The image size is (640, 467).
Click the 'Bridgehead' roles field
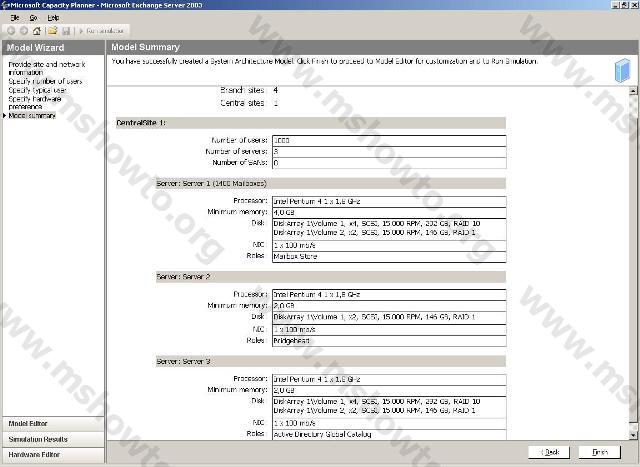coord(389,341)
